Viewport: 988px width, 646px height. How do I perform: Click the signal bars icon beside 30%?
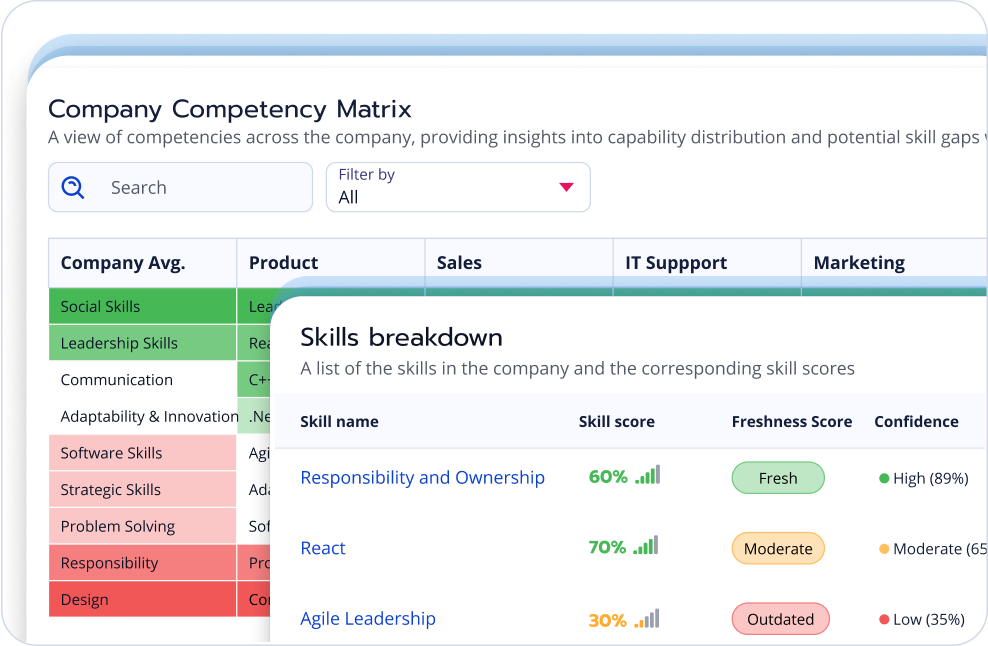[x=647, y=619]
